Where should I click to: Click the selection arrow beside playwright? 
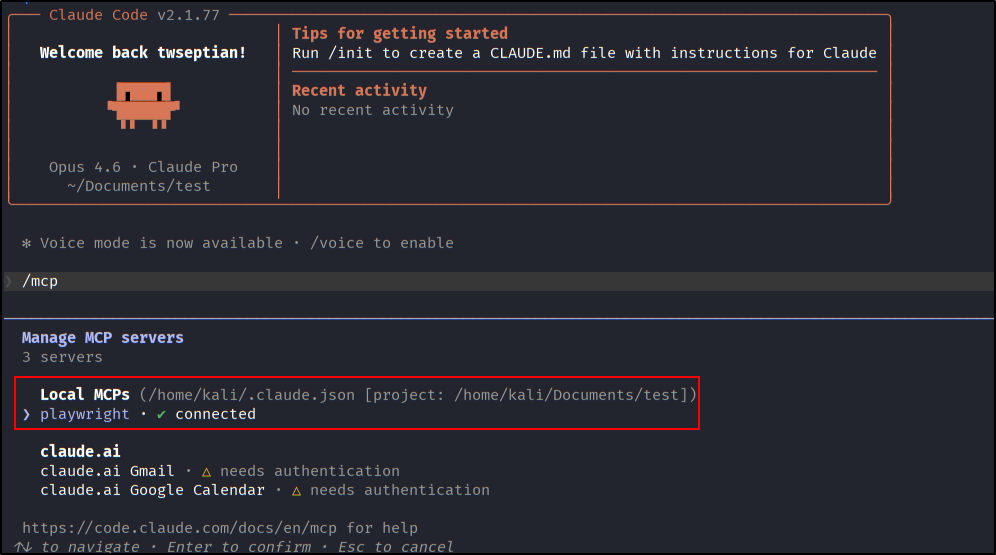(x=27, y=414)
